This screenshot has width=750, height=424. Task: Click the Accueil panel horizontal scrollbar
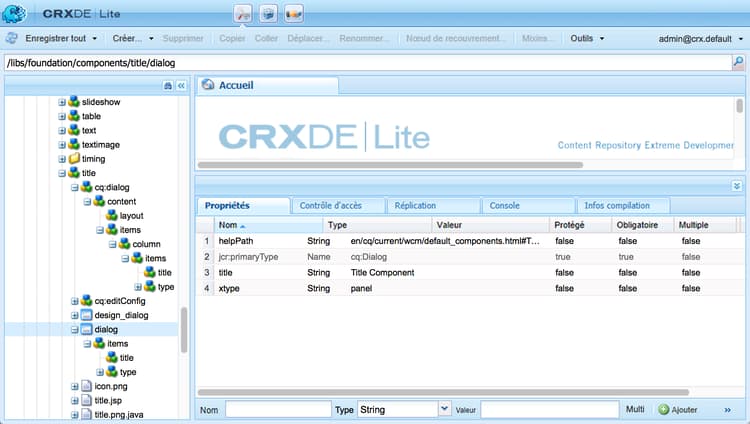point(390,165)
